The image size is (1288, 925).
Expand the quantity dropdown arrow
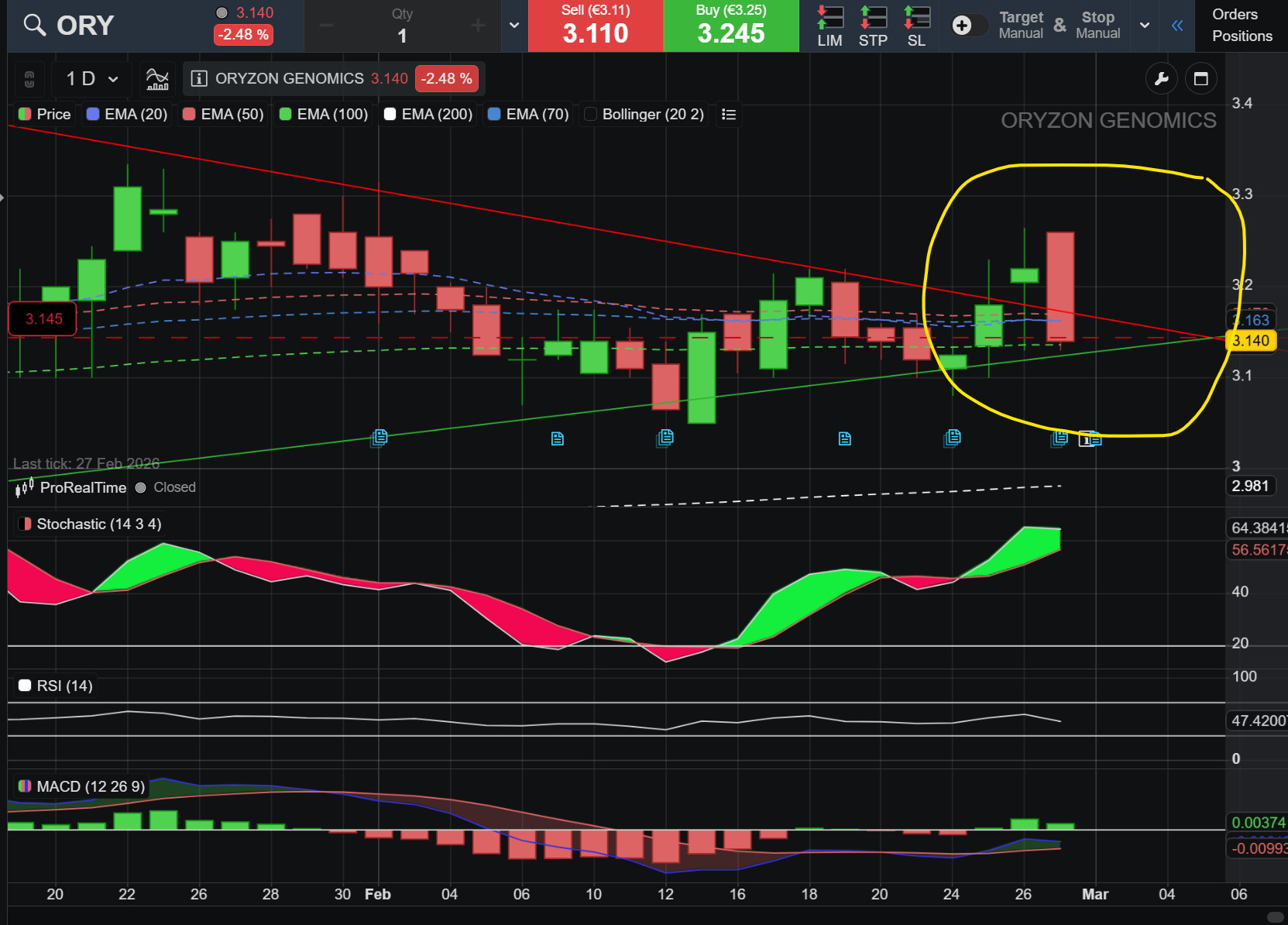(514, 26)
